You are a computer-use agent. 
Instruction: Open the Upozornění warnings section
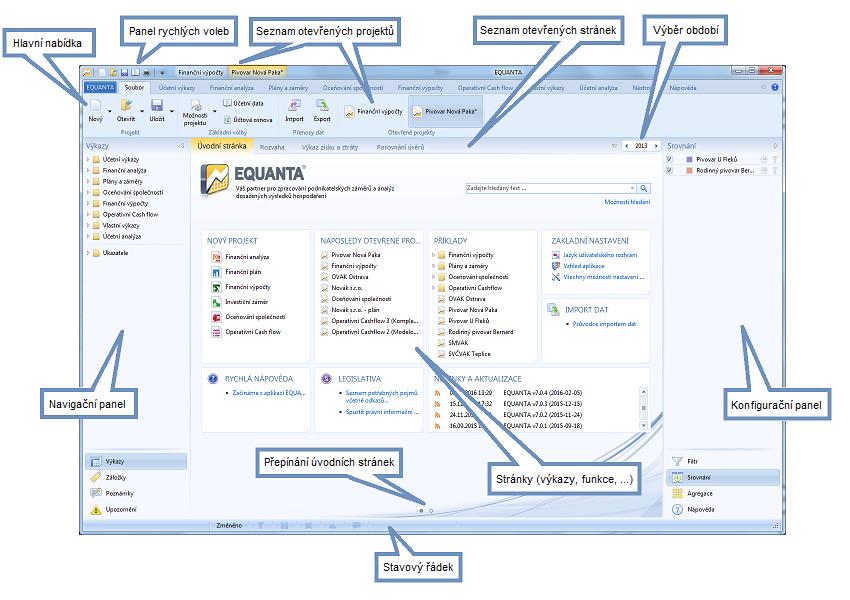click(136, 509)
